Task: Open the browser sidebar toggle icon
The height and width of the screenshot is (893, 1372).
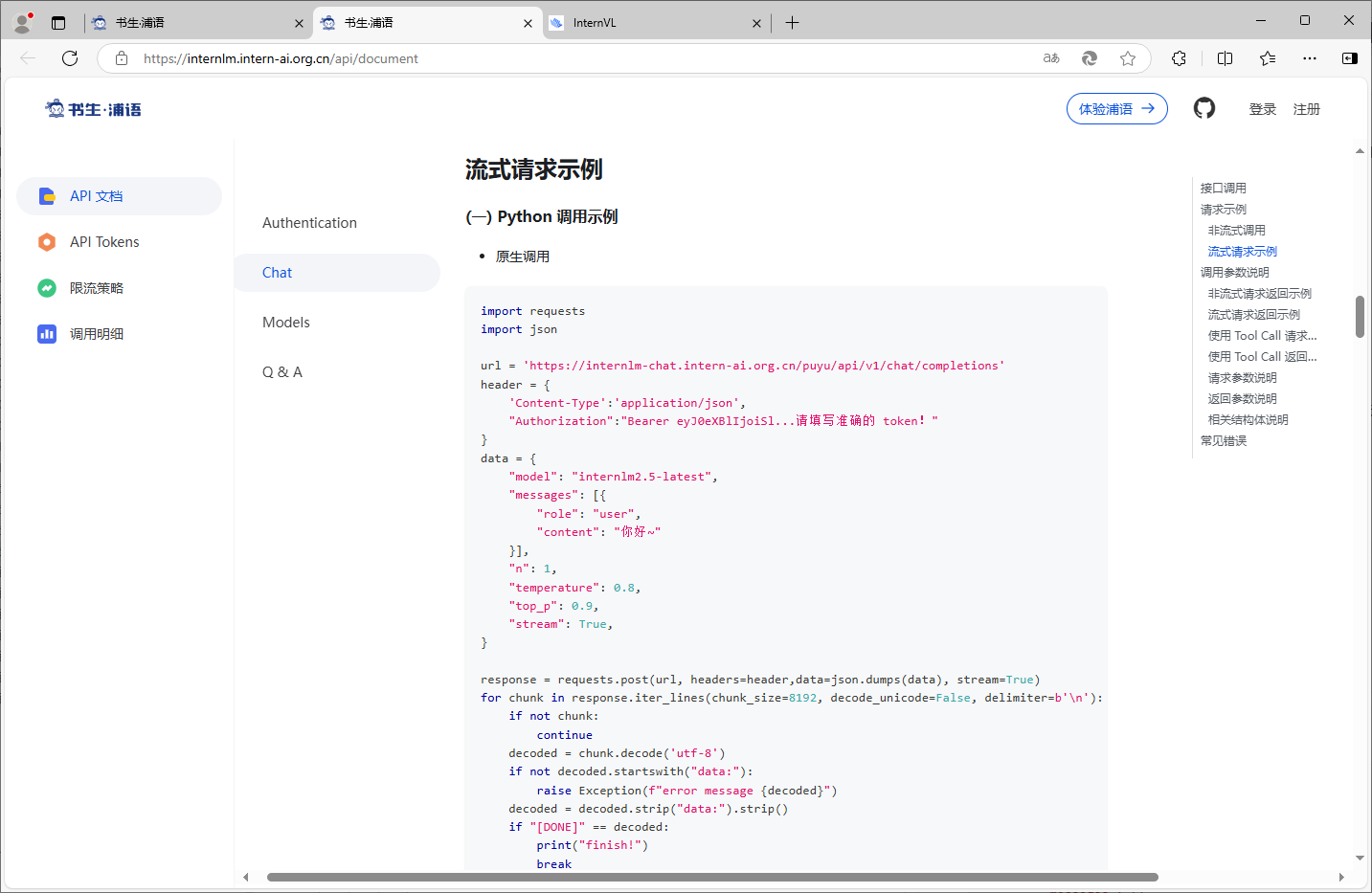Action: coord(1350,58)
